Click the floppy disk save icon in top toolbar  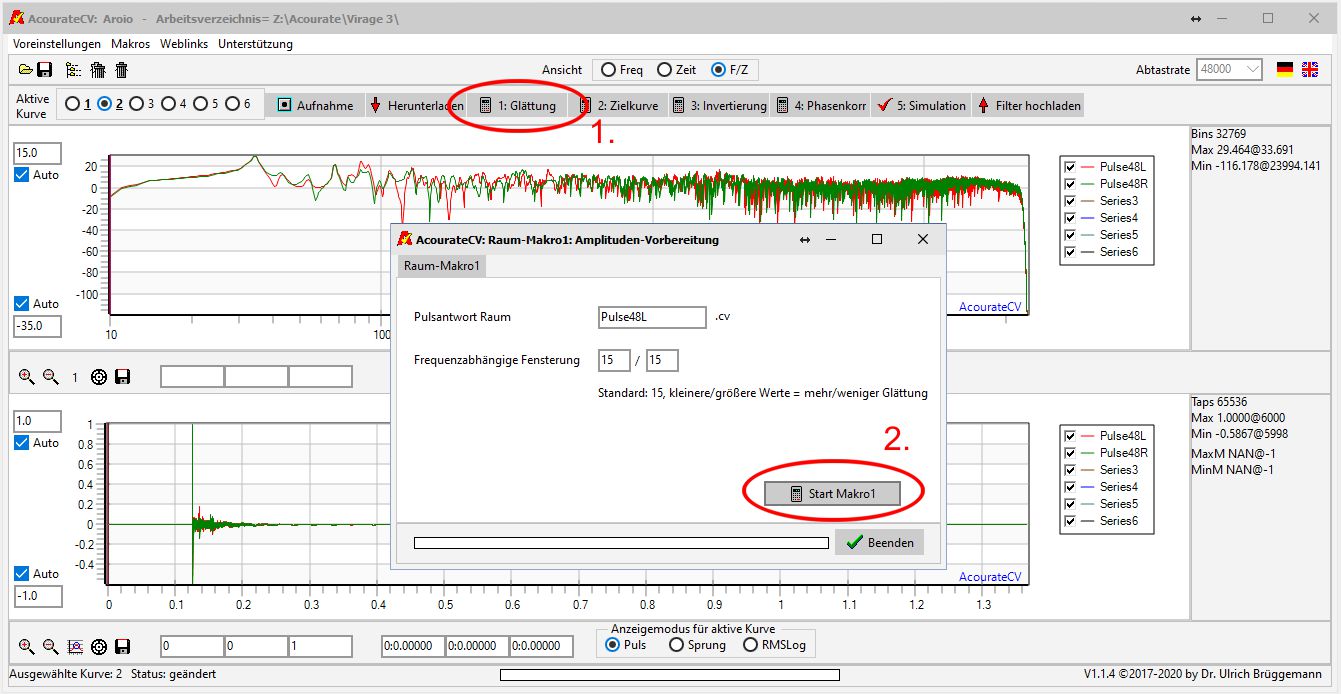[45, 70]
